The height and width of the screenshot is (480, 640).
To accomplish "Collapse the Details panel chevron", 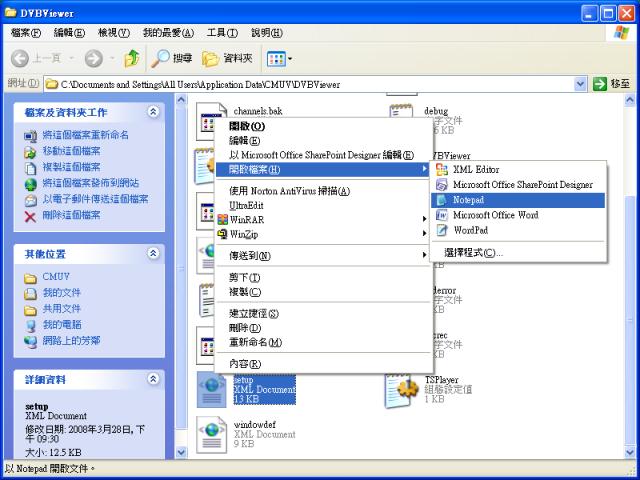I will point(153,379).
